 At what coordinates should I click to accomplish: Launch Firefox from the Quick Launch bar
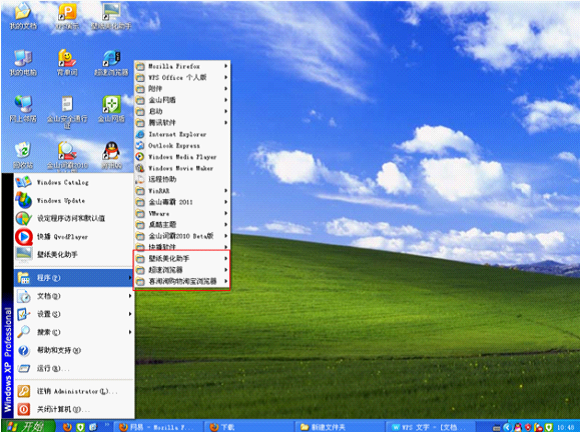coord(67,427)
